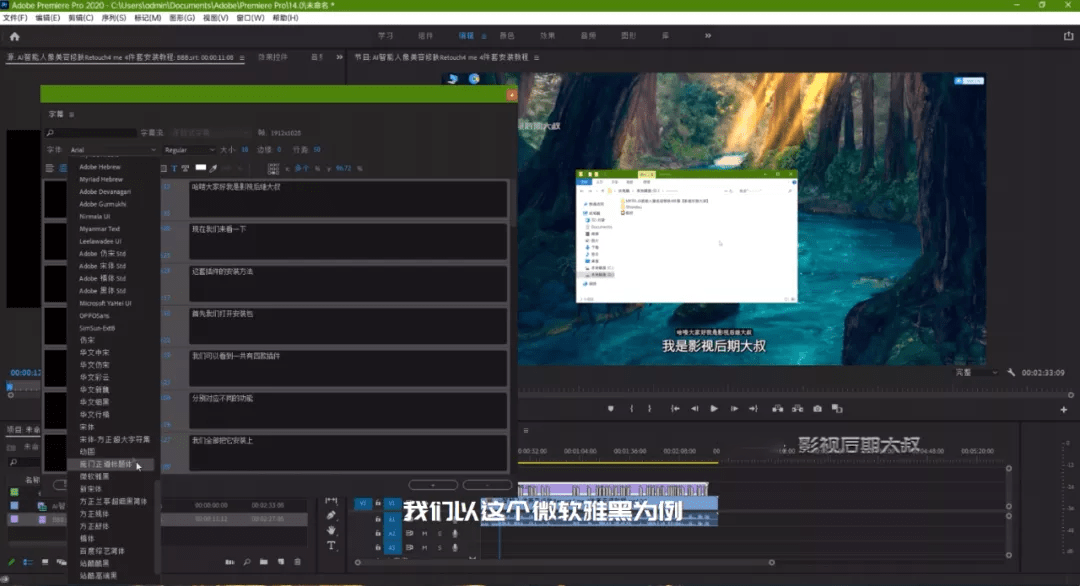Select the Type tool in the toolbar

(x=331, y=546)
